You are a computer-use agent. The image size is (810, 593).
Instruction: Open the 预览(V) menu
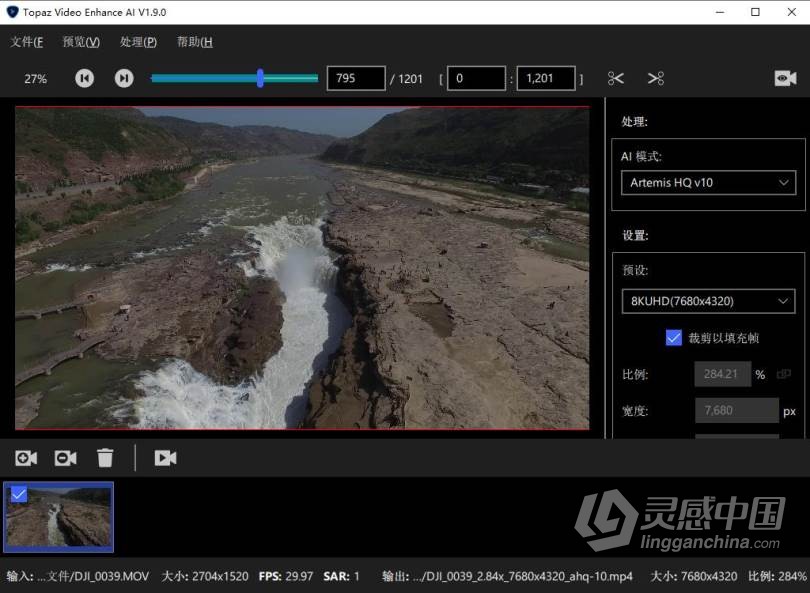tap(81, 42)
